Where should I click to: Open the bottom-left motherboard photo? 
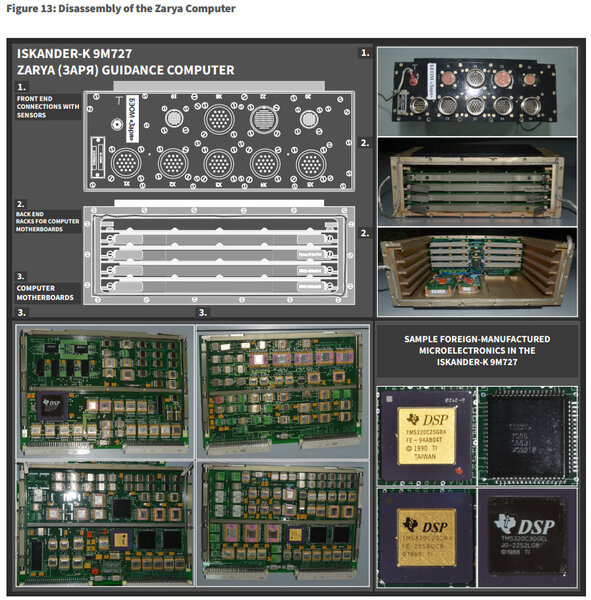pyautogui.click(x=105, y=523)
